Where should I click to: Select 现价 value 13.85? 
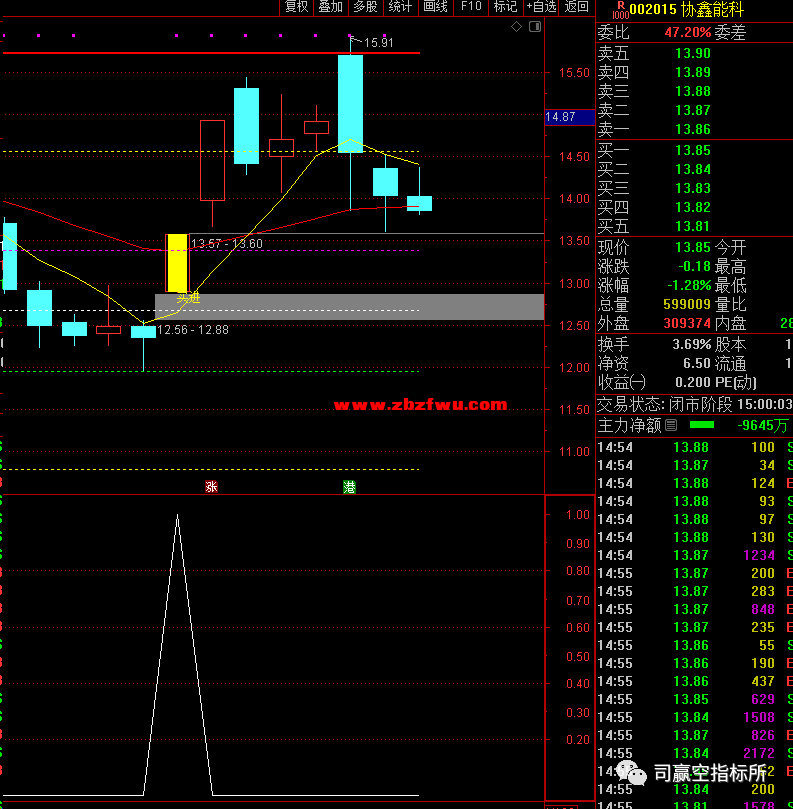(693, 248)
